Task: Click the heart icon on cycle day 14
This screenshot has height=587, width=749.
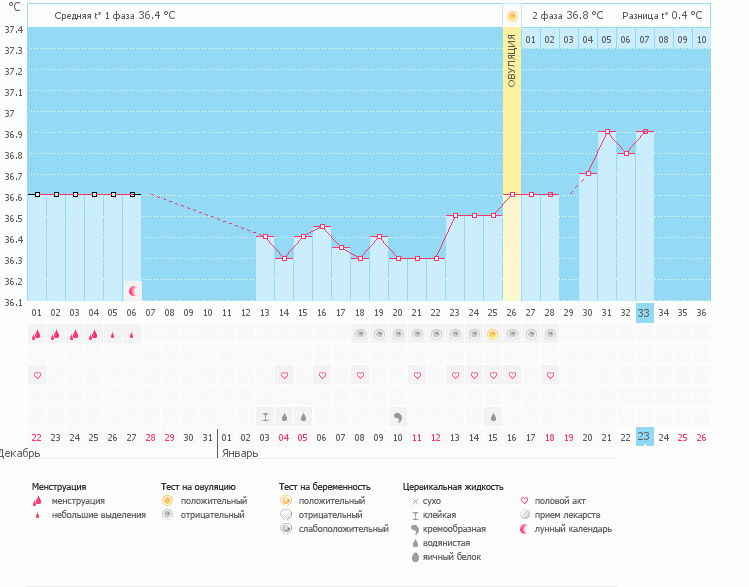Action: coord(284,375)
